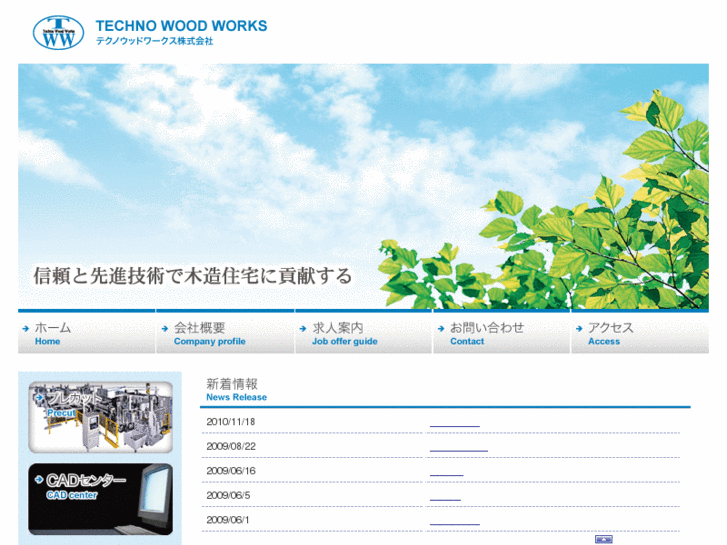Click the TECHNO WOOD WORKS header title
The height and width of the screenshot is (545, 727).
tap(181, 26)
